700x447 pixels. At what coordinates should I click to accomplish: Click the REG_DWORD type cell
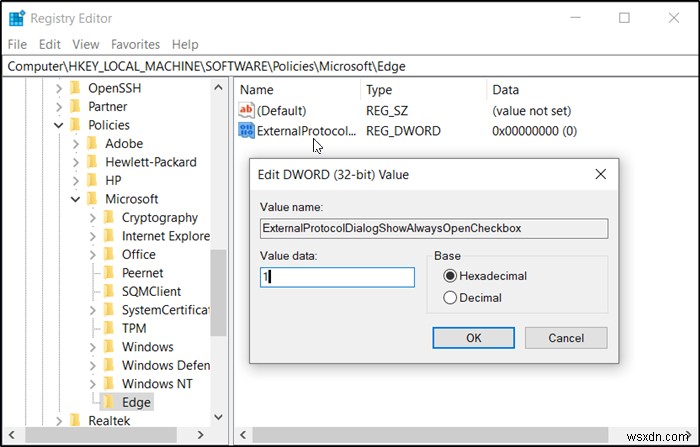[403, 131]
